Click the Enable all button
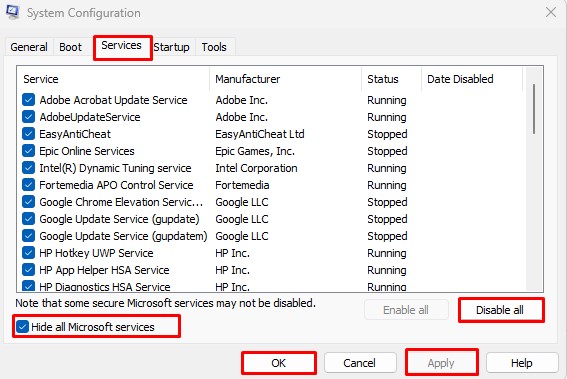Image resolution: width=567 pixels, height=379 pixels. click(x=406, y=310)
